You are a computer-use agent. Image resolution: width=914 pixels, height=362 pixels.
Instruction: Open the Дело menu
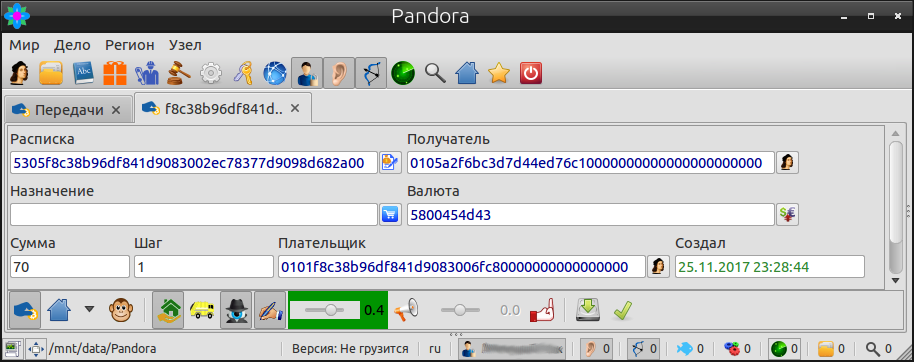tap(72, 45)
